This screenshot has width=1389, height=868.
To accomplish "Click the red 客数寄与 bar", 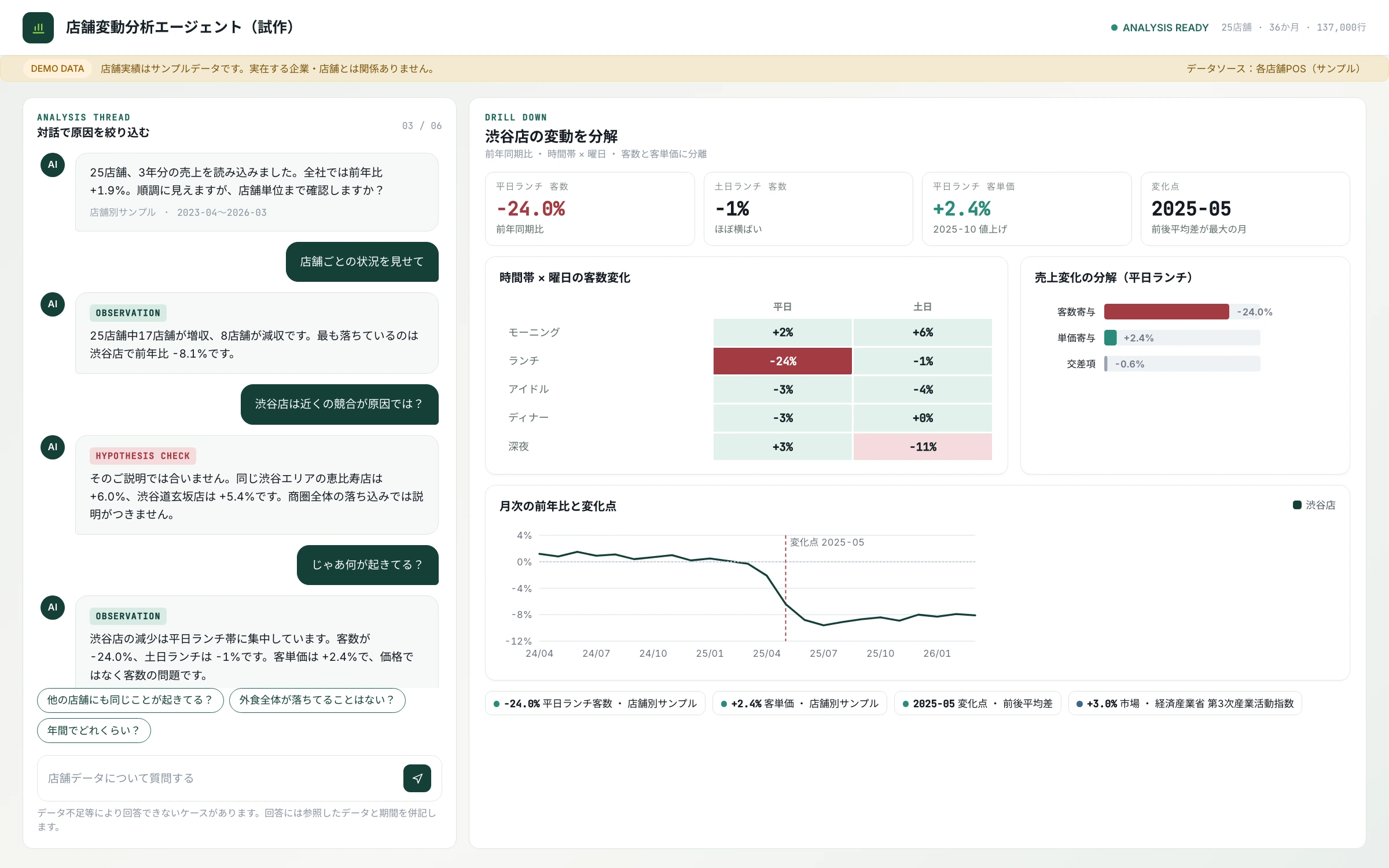I will [1166, 312].
